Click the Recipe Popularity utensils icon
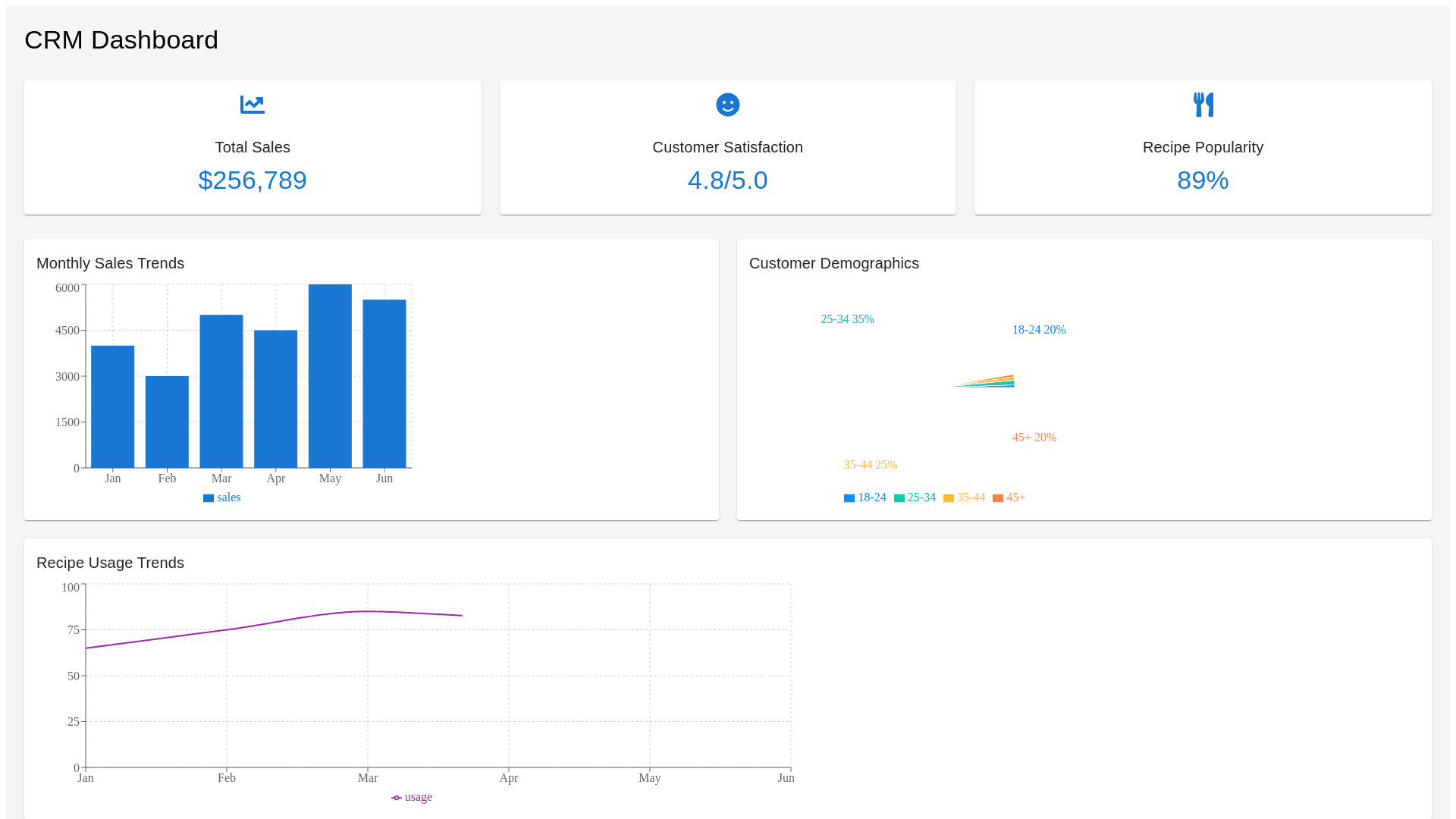Viewport: 1456px width, 819px height. pyautogui.click(x=1203, y=105)
